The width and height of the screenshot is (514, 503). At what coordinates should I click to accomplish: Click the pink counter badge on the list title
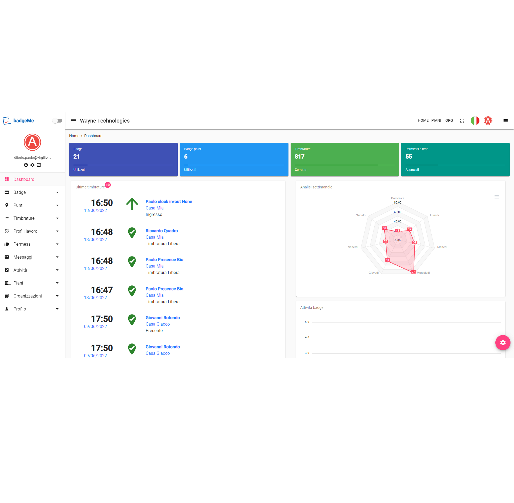click(x=108, y=185)
